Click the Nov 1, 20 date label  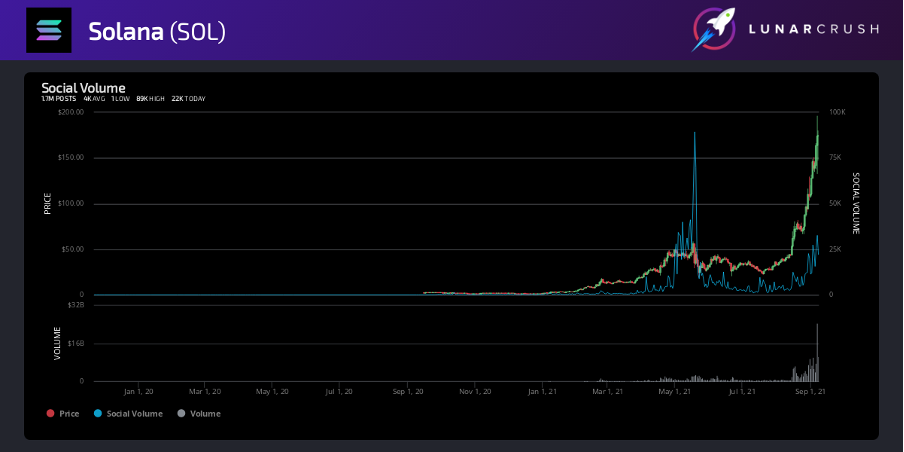click(x=475, y=392)
